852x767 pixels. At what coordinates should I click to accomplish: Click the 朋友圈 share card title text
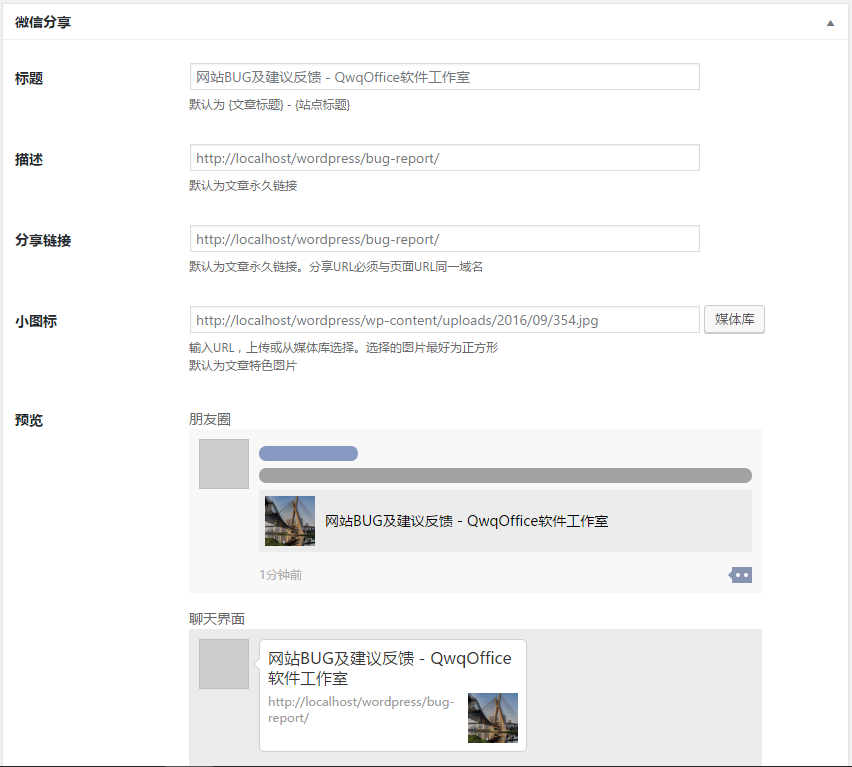[466, 521]
